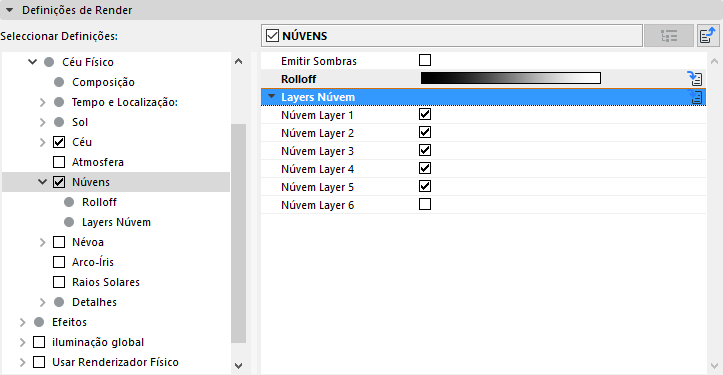Enable Núvem Layer 6 checkbox
Screen dimensions: 723x375
tap(425, 204)
